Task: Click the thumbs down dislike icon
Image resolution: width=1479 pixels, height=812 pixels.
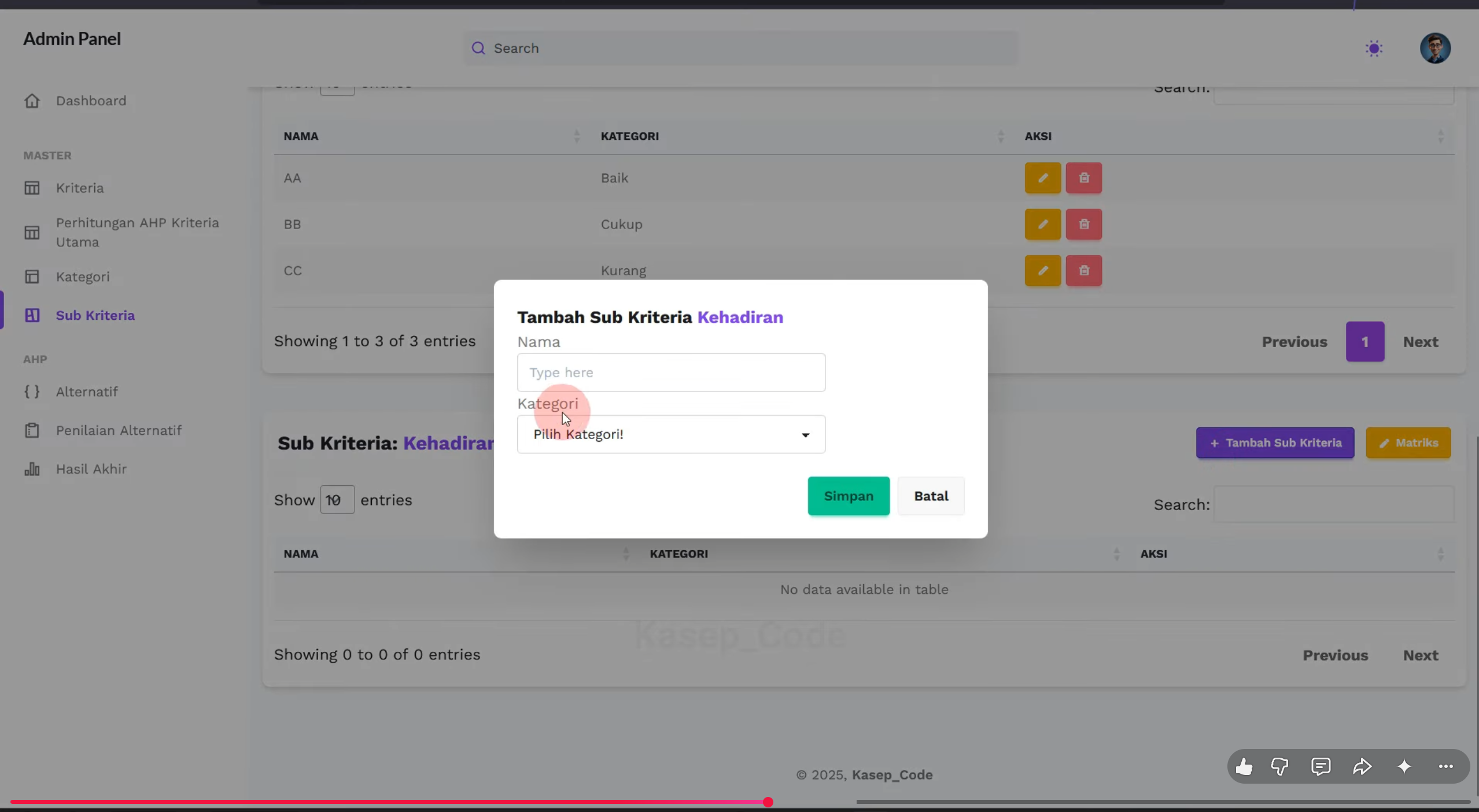Action: tap(1279, 767)
